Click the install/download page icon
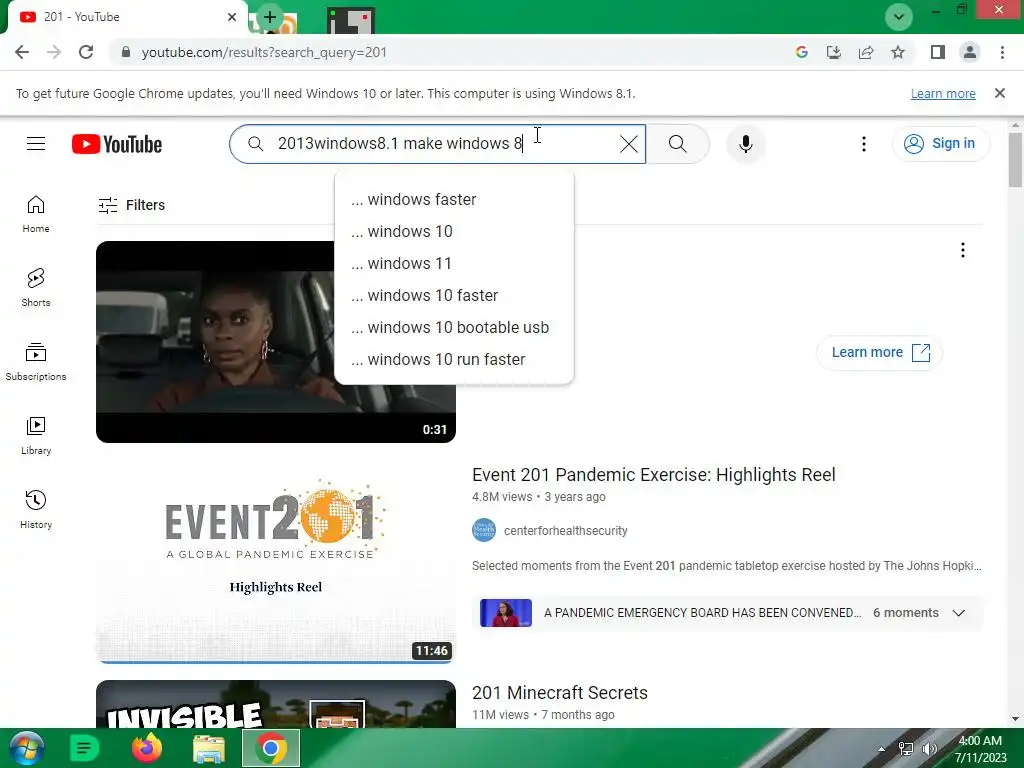The image size is (1024, 768). coord(834,52)
